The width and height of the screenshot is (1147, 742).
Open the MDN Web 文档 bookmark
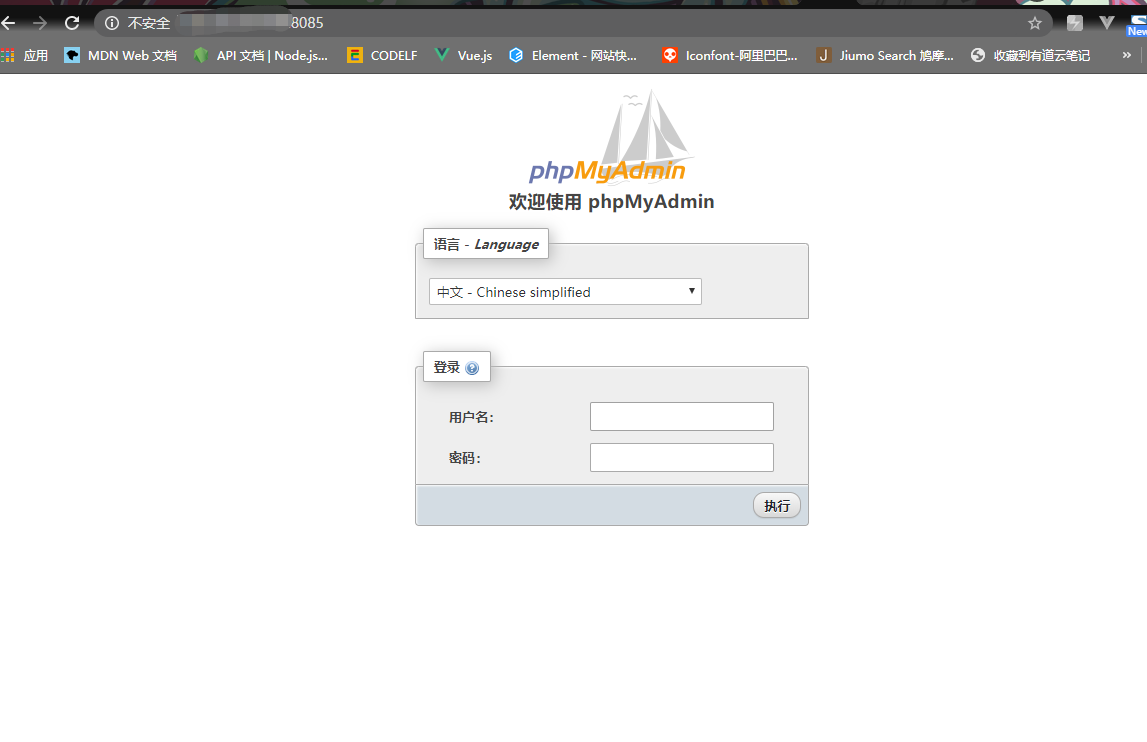click(119, 55)
